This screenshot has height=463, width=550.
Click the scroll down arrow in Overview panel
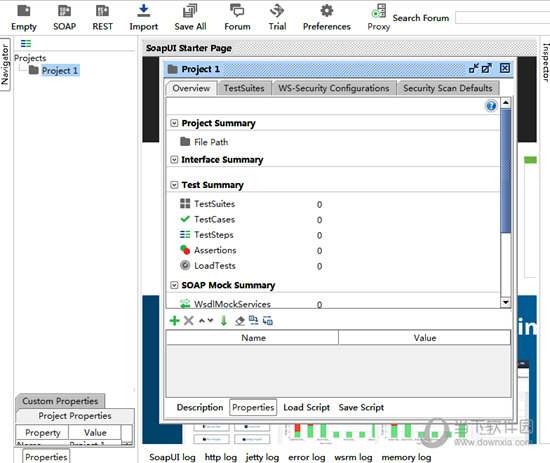coord(505,302)
